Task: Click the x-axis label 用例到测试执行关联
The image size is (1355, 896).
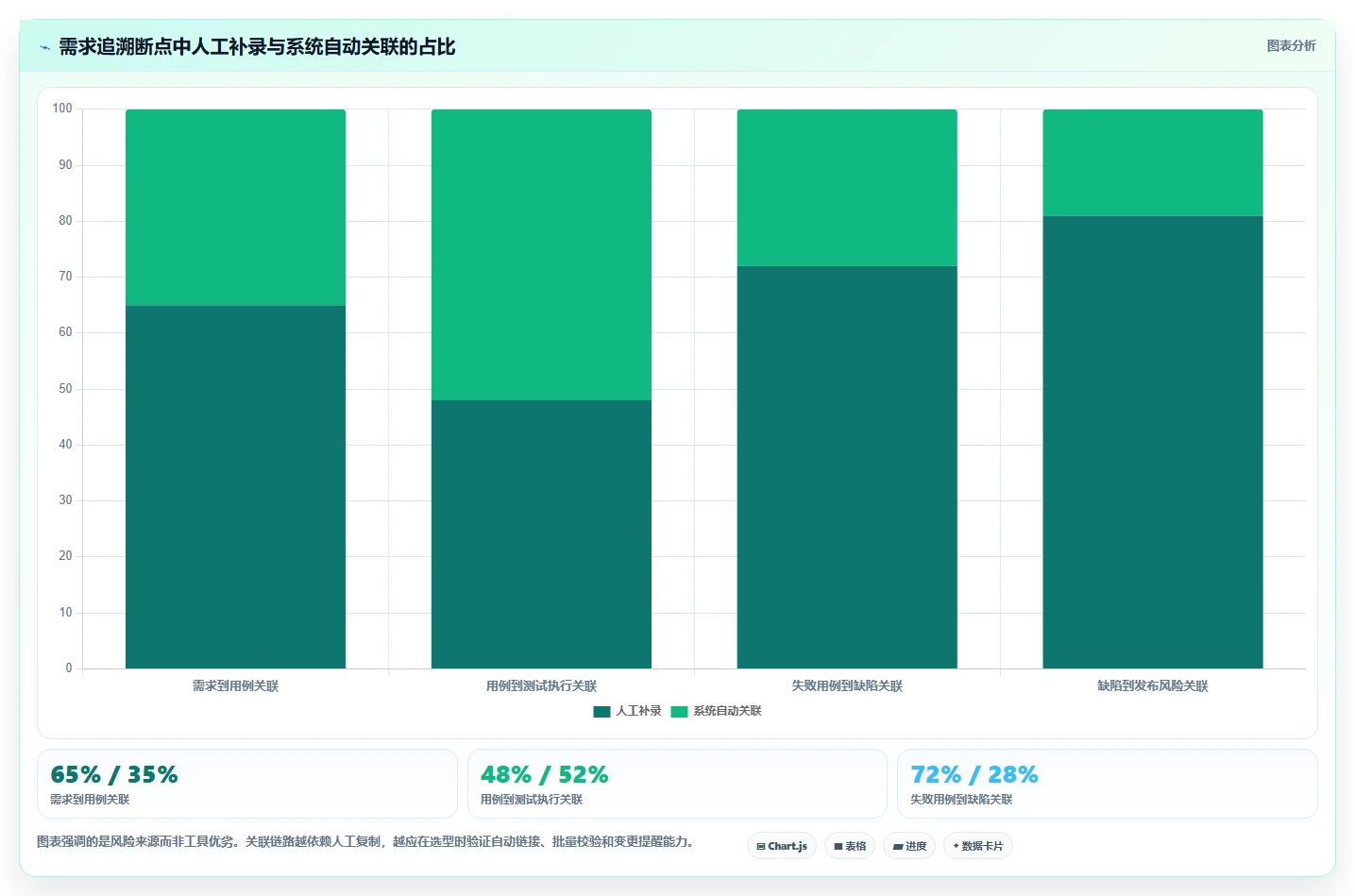Action: [x=541, y=686]
